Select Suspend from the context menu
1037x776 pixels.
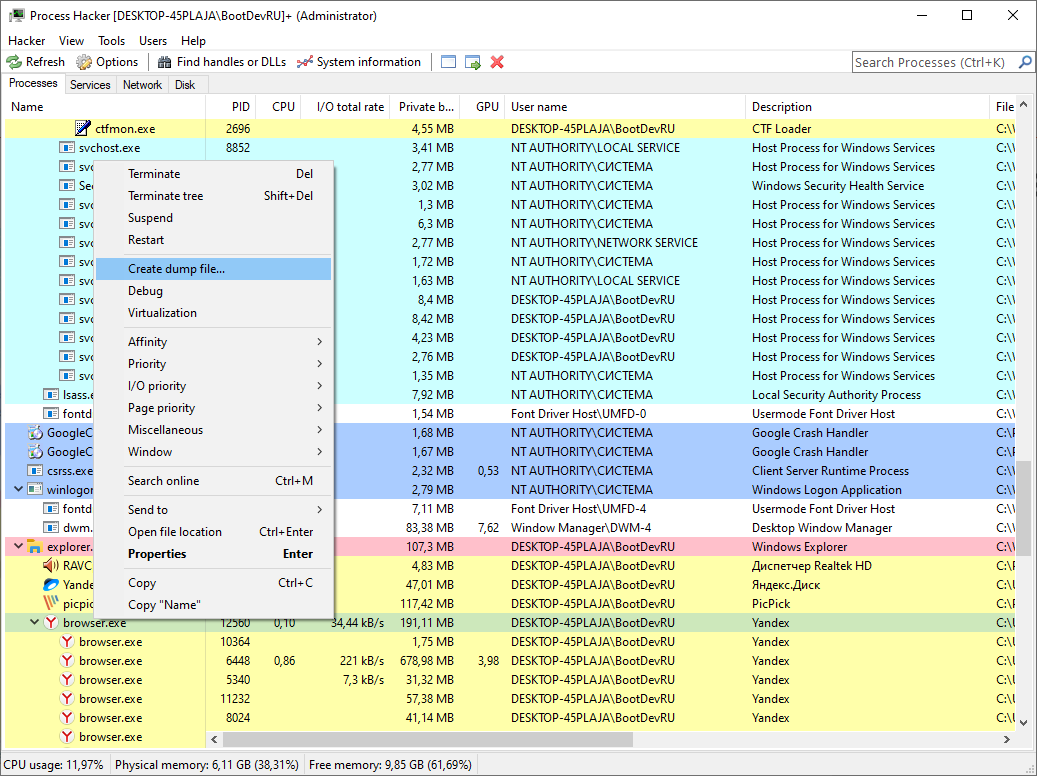pyautogui.click(x=214, y=218)
